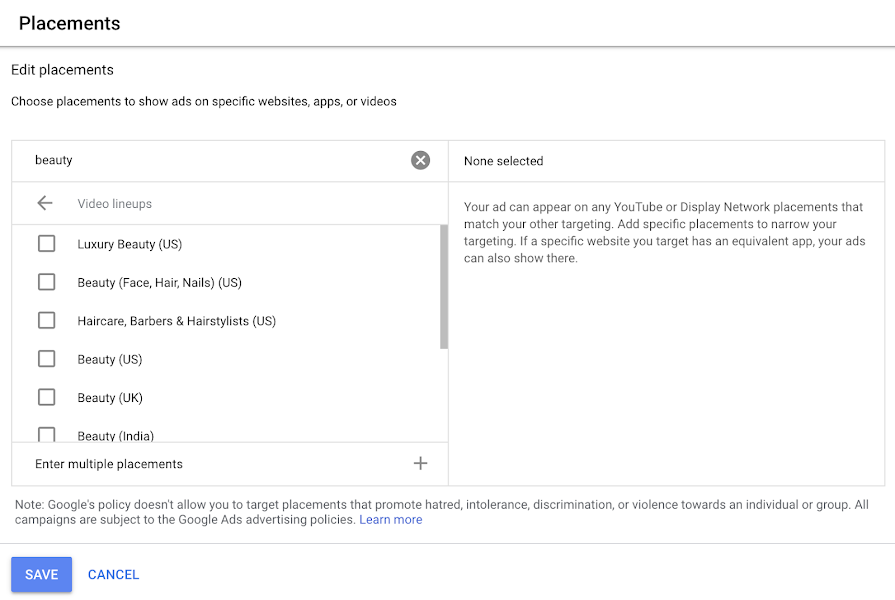Clear the beauty search text
Image resolution: width=895 pixels, height=600 pixels.
[421, 160]
